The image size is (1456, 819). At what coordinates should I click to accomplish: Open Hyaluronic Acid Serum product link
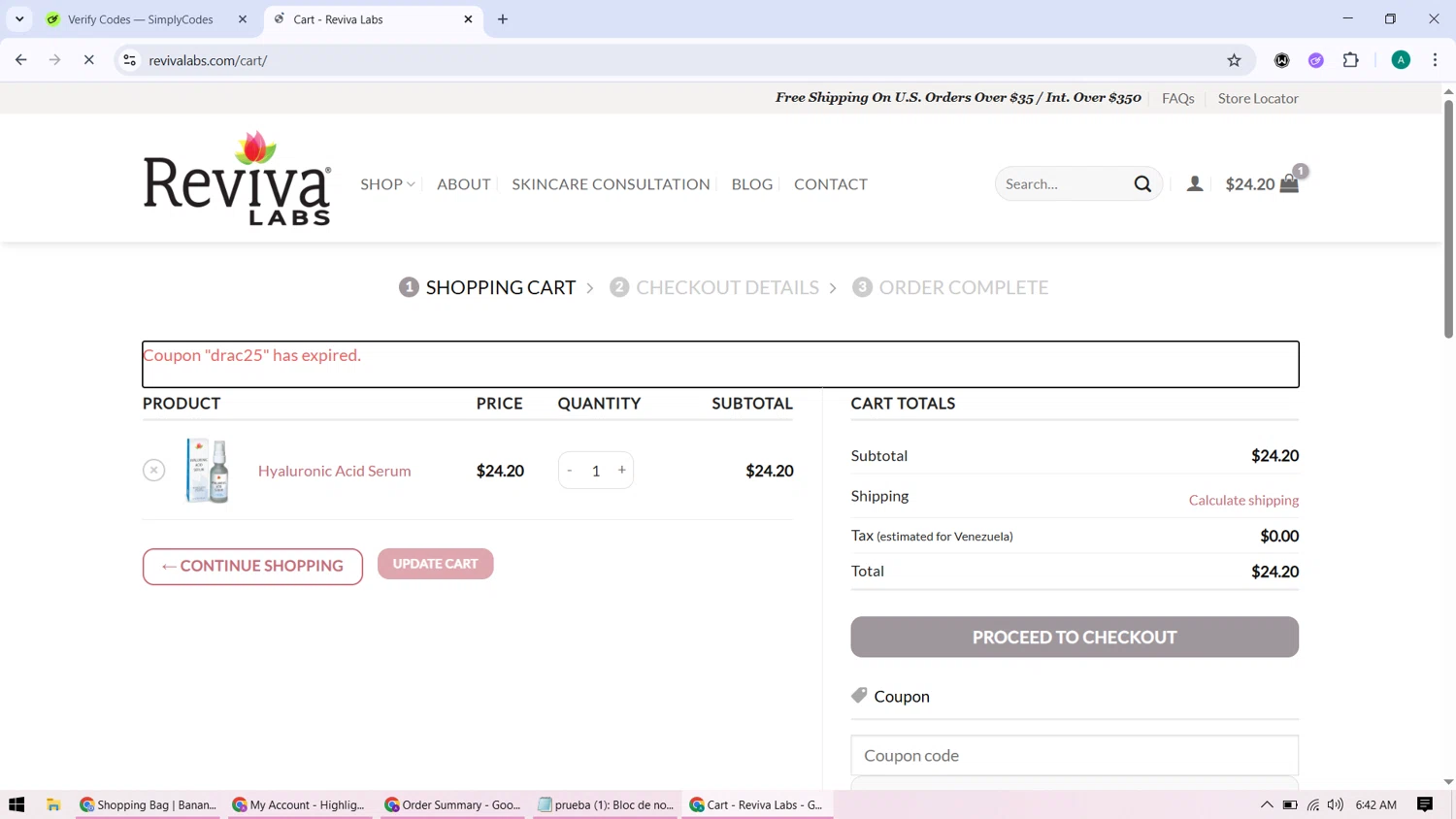click(335, 471)
